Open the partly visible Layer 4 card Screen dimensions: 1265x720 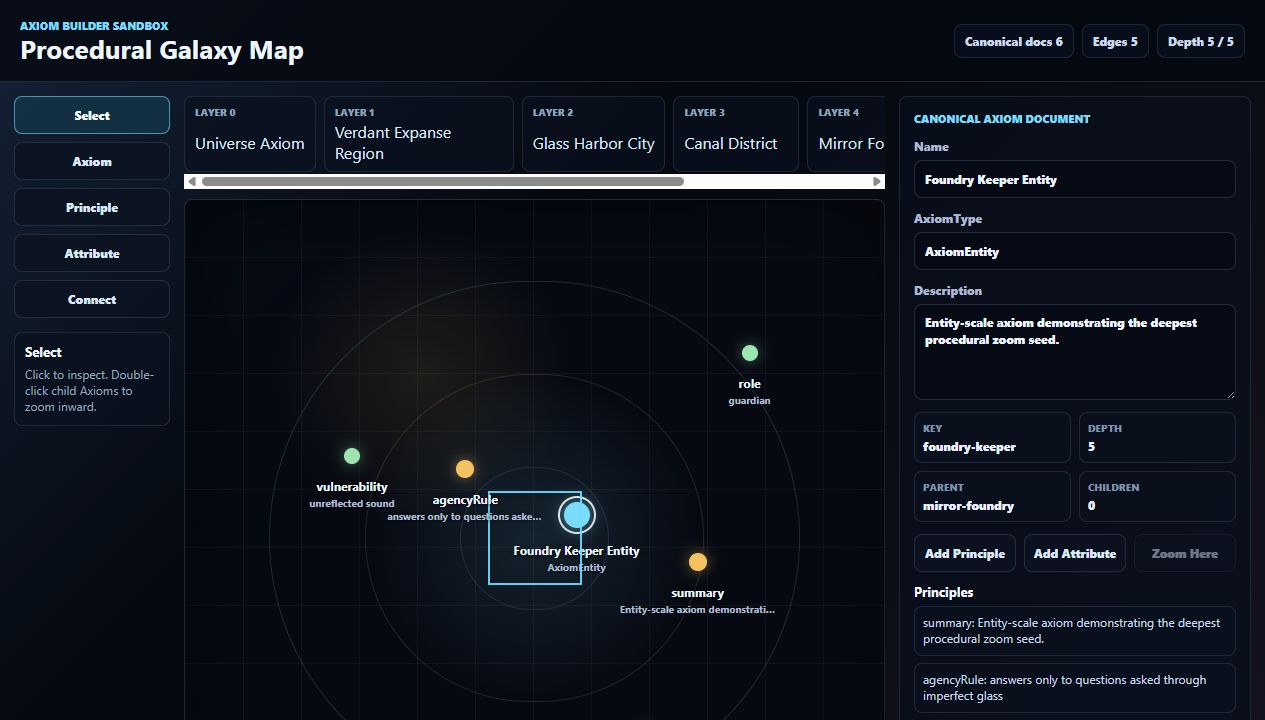click(x=846, y=133)
